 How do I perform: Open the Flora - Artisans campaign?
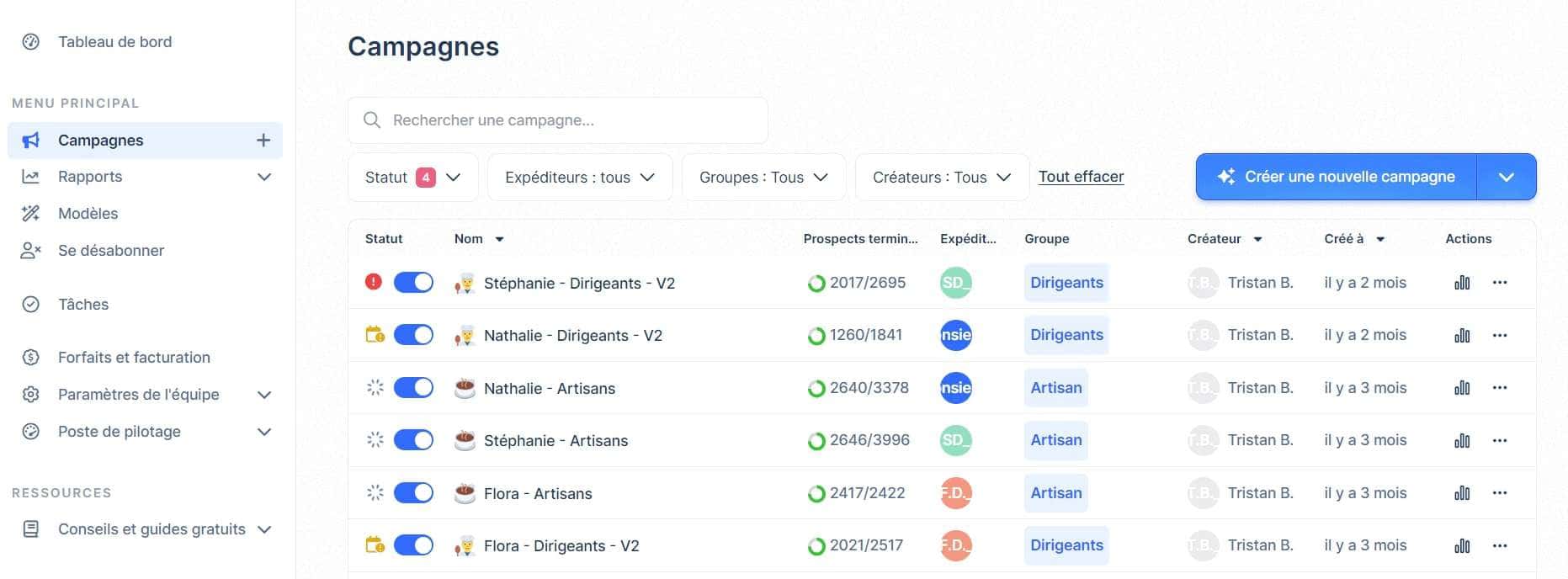[x=538, y=494]
